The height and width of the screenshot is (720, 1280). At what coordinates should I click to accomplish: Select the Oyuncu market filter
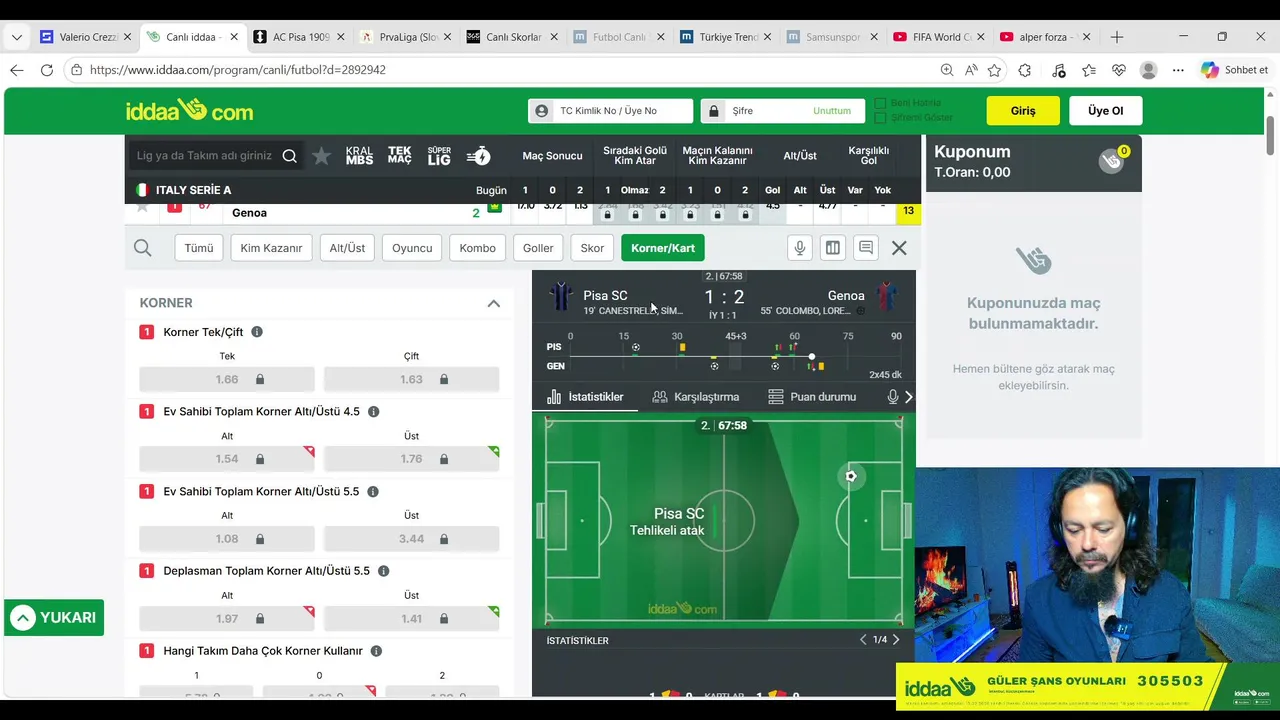(x=412, y=248)
